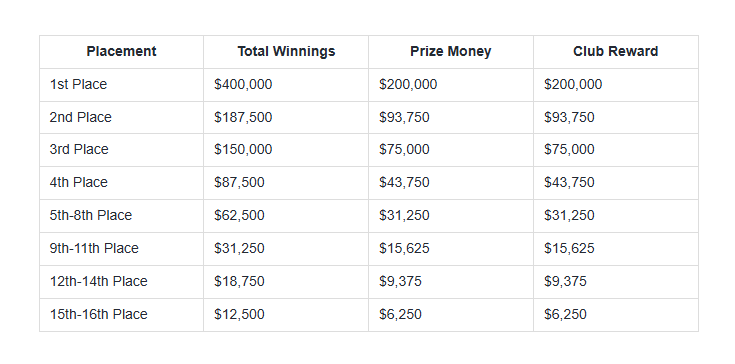Click the 2nd Place row label
Screen dimensions: 735x364
tap(81, 117)
